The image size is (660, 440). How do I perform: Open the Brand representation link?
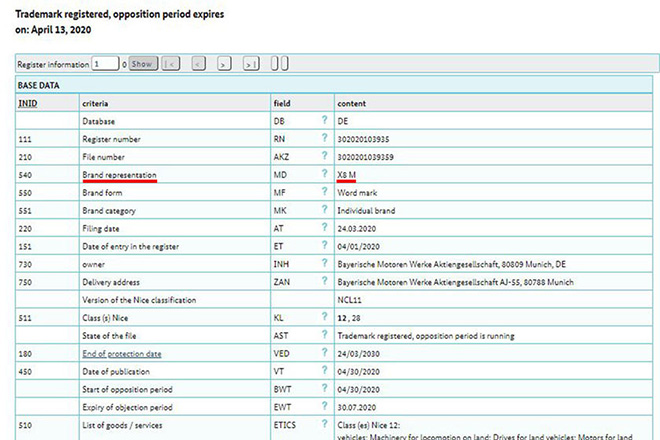[118, 174]
